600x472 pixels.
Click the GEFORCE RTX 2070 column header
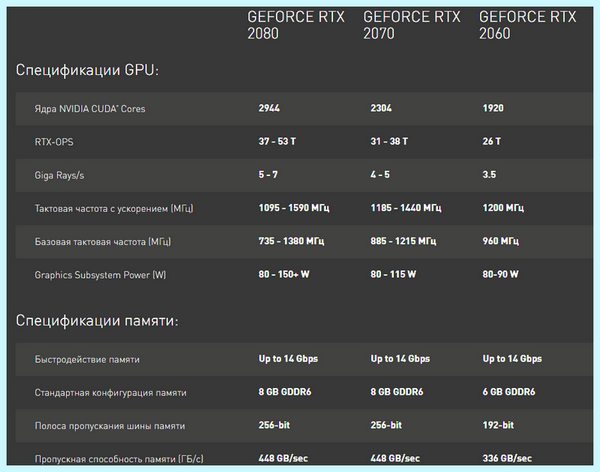pos(412,25)
